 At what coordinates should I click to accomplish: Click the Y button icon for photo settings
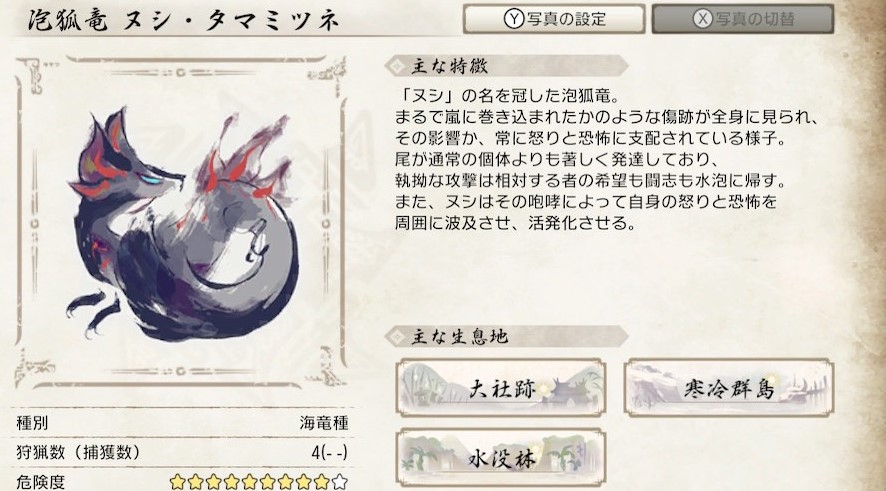click(514, 19)
